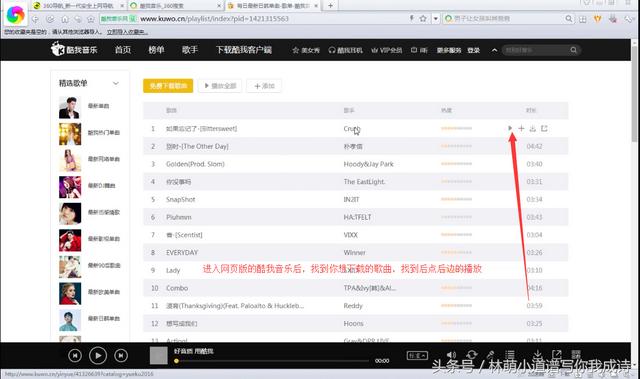Click the yellow free download songs button
Viewport: 640px width, 379px height.
click(x=168, y=86)
